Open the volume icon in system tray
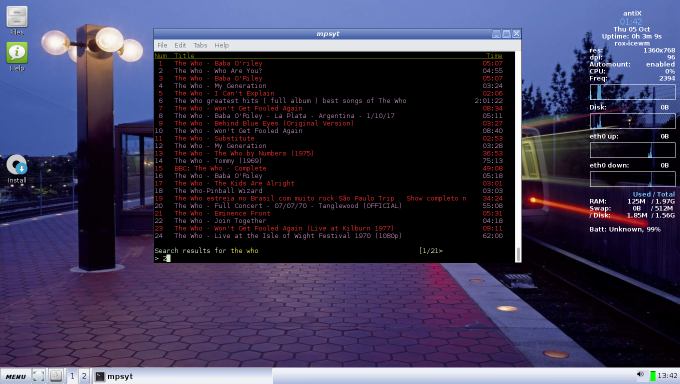680x384 pixels. click(x=641, y=375)
